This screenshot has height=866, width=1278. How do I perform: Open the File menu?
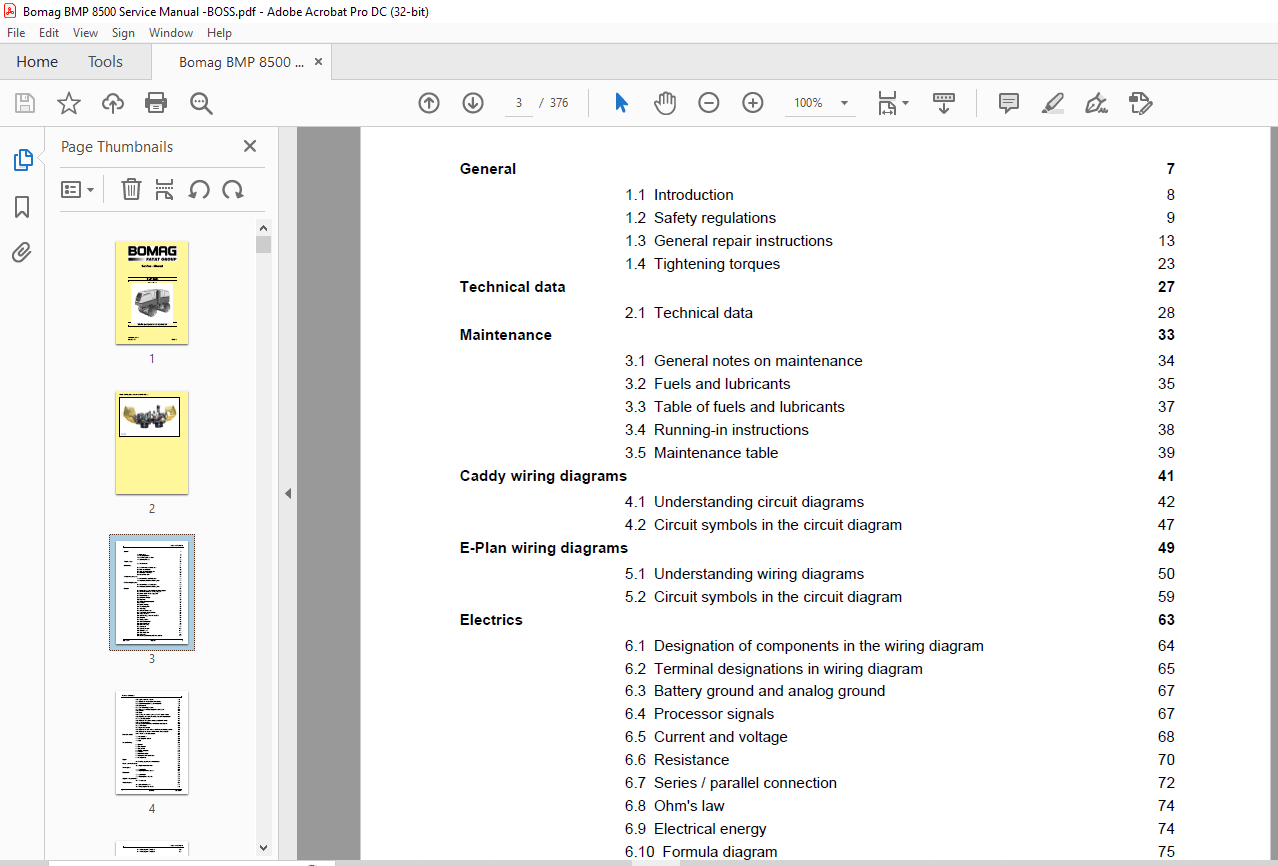pos(16,33)
